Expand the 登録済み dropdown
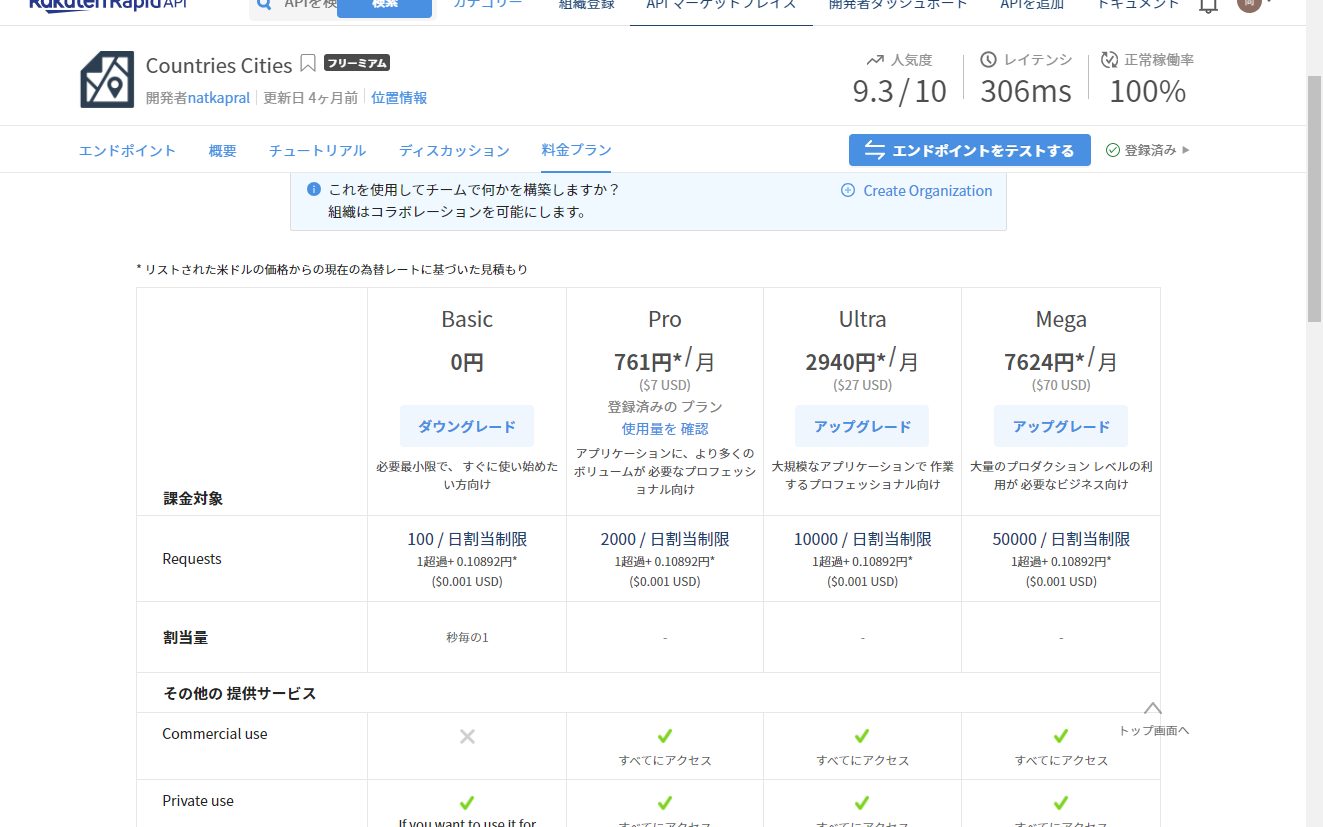 point(1186,150)
